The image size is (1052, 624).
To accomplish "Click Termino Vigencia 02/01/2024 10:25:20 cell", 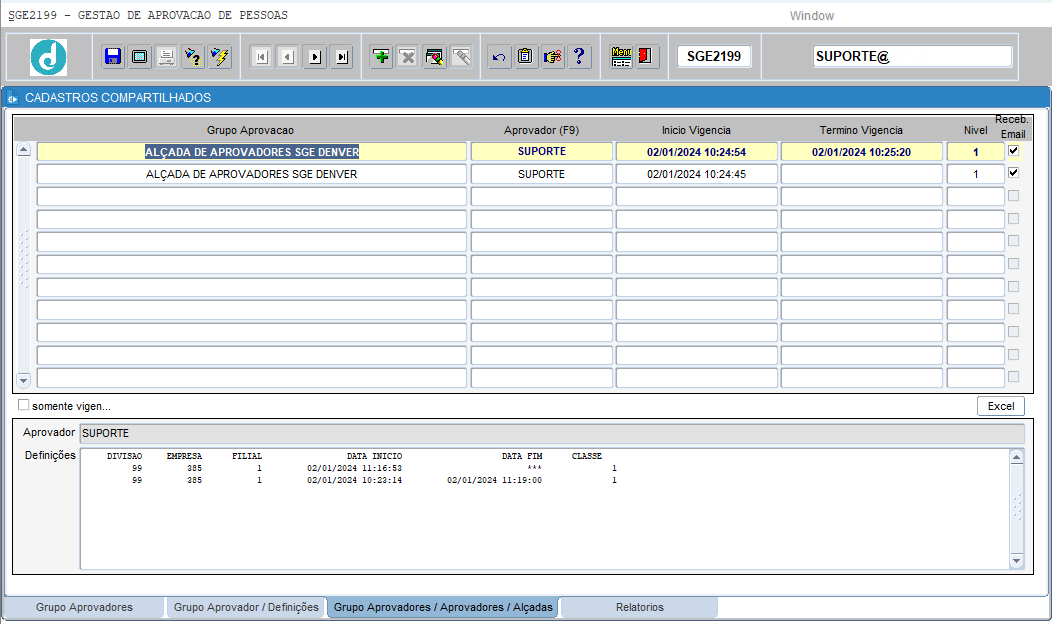I will point(861,152).
